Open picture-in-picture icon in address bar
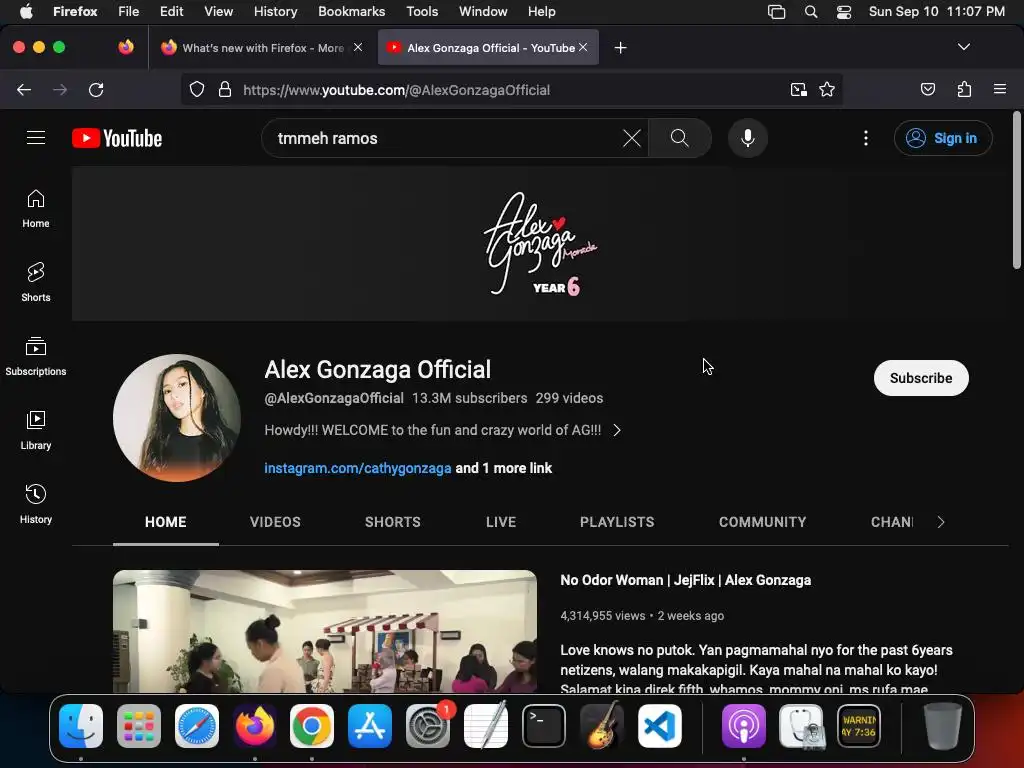1024x768 pixels. coord(798,89)
